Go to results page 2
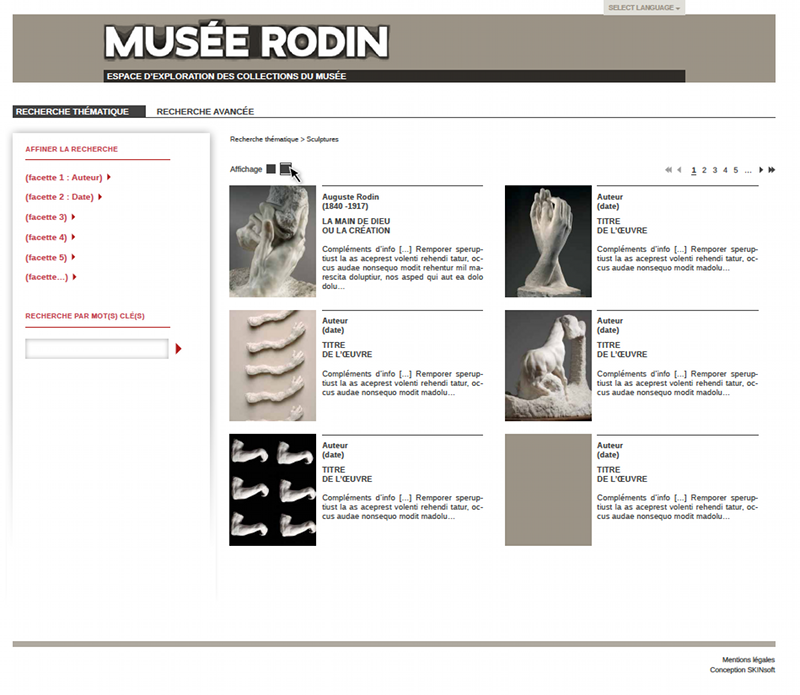This screenshot has height=695, width=800. coord(704,170)
